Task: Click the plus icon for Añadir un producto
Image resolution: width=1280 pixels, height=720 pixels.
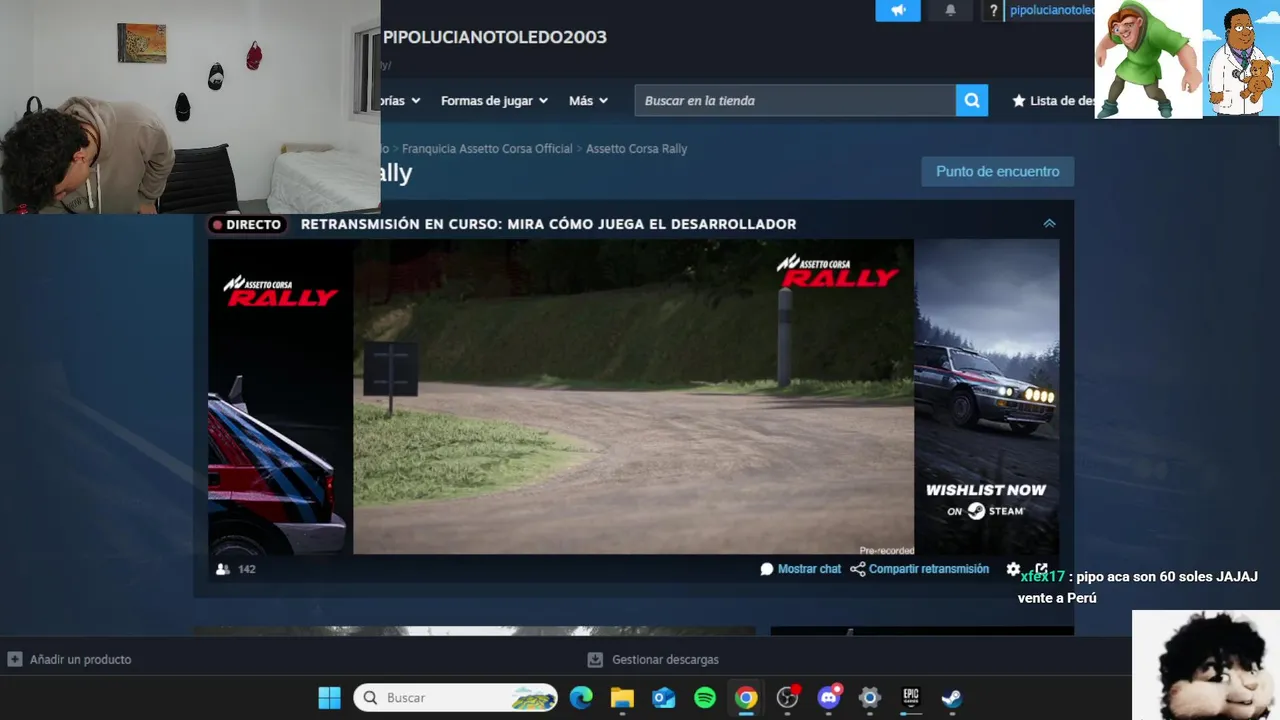Action: coord(15,659)
